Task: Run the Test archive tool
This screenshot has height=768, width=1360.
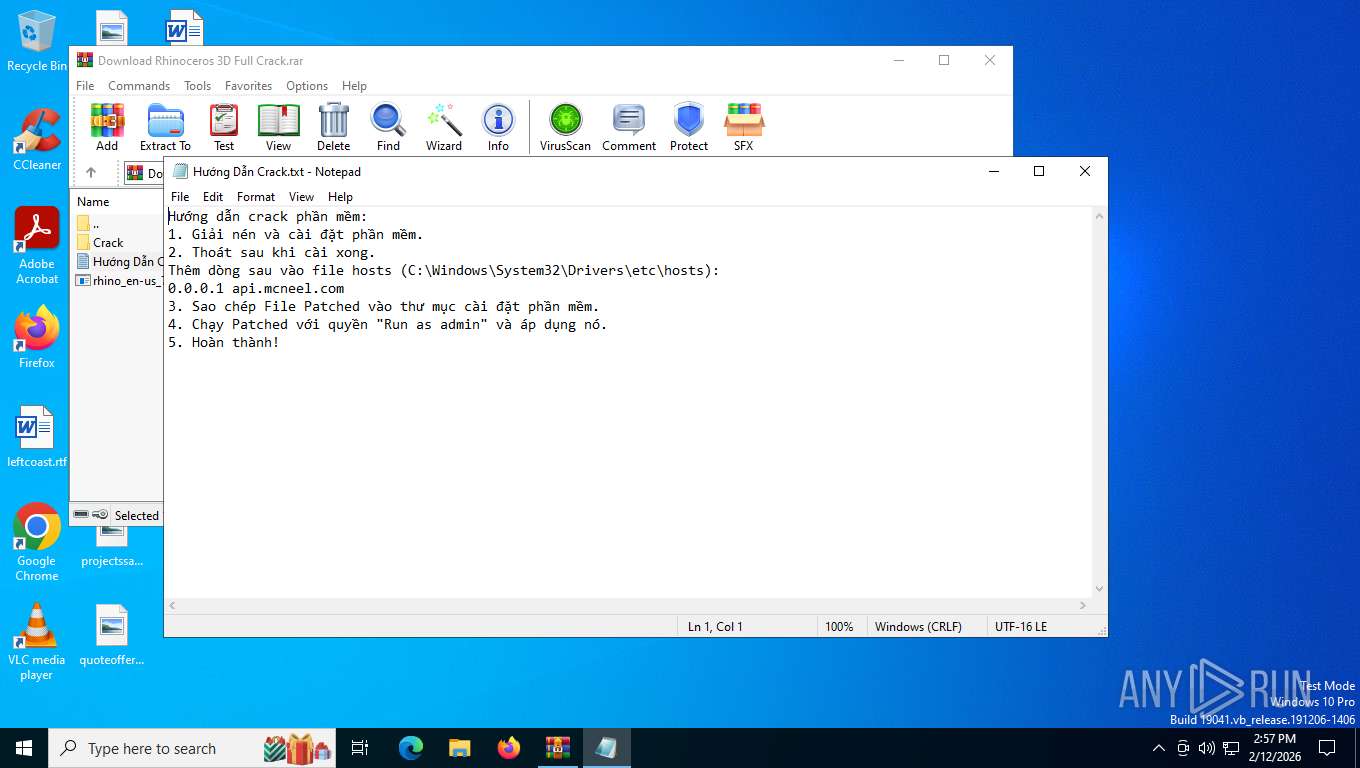Action: pyautogui.click(x=224, y=127)
